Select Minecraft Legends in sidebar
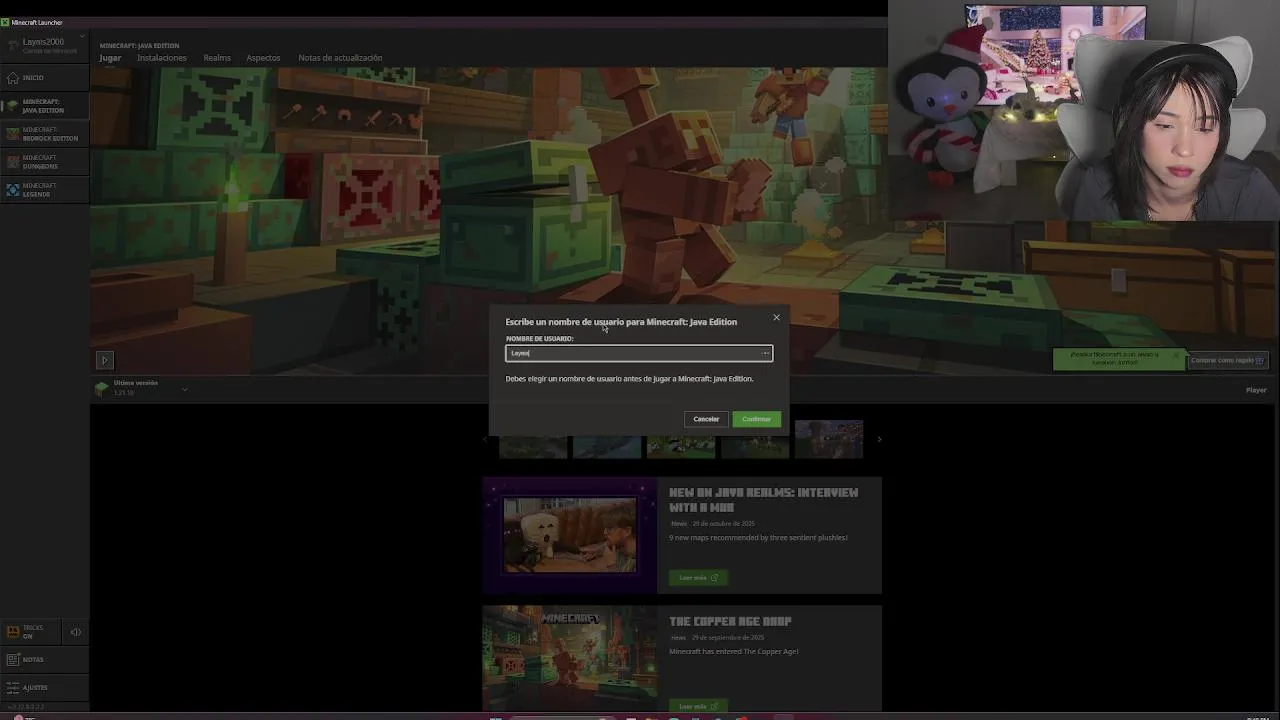Image resolution: width=1280 pixels, height=720 pixels. (44, 190)
